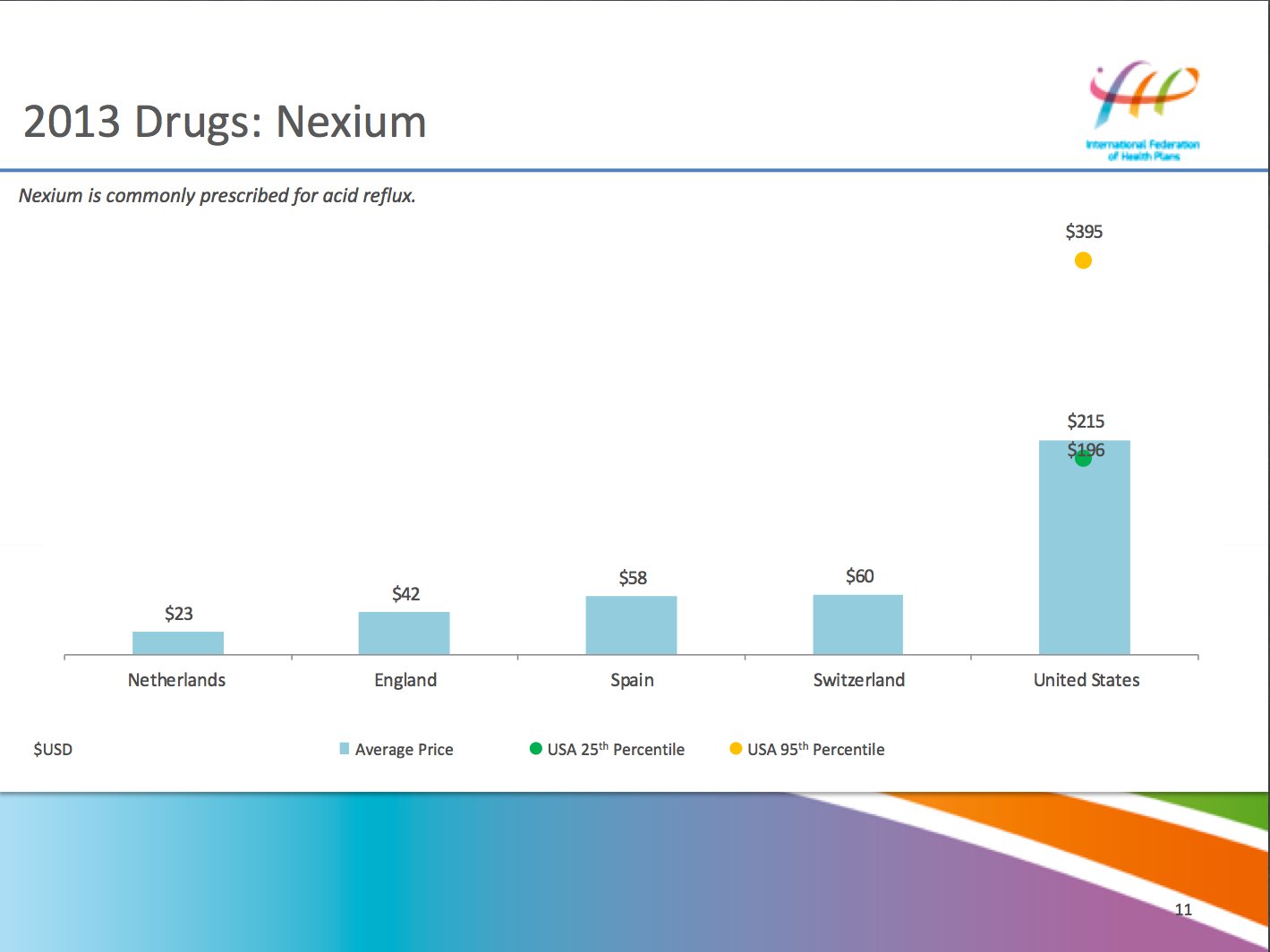Image resolution: width=1270 pixels, height=952 pixels.
Task: Select the '2013 Drugs: Nexium' slide title
Action: (225, 122)
